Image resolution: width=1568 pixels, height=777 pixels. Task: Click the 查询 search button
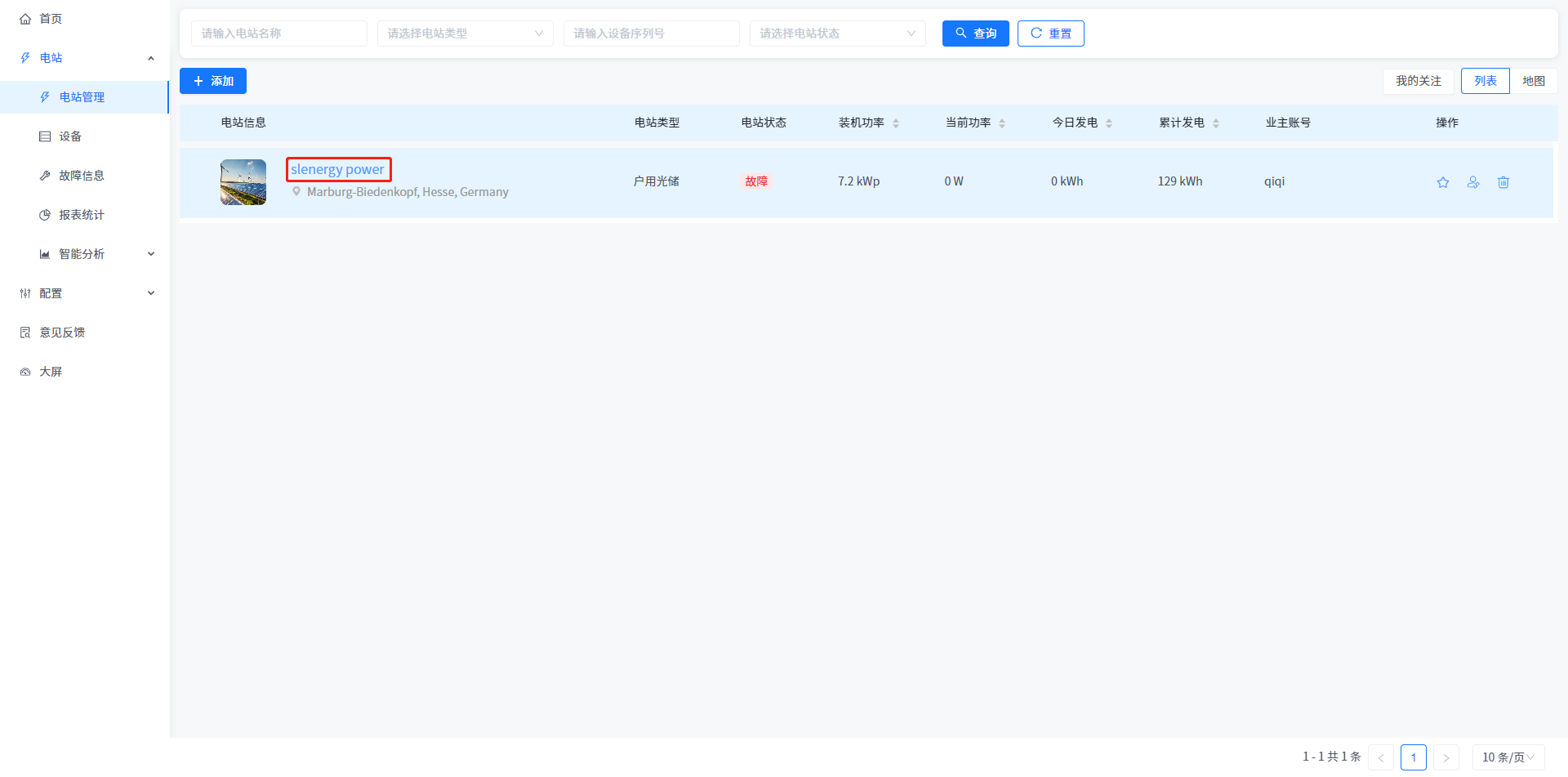point(975,33)
